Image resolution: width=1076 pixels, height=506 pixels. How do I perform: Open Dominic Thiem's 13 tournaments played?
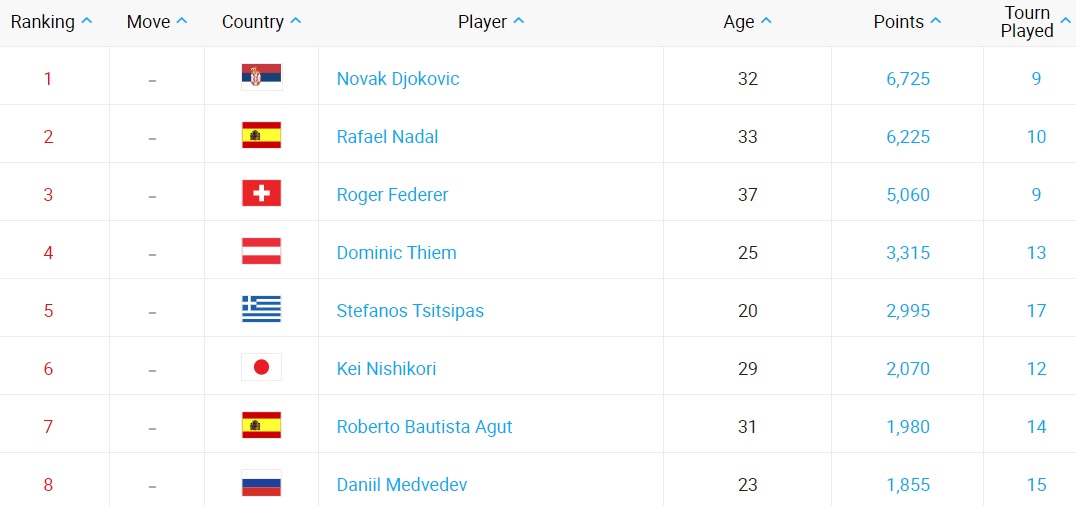[1036, 252]
